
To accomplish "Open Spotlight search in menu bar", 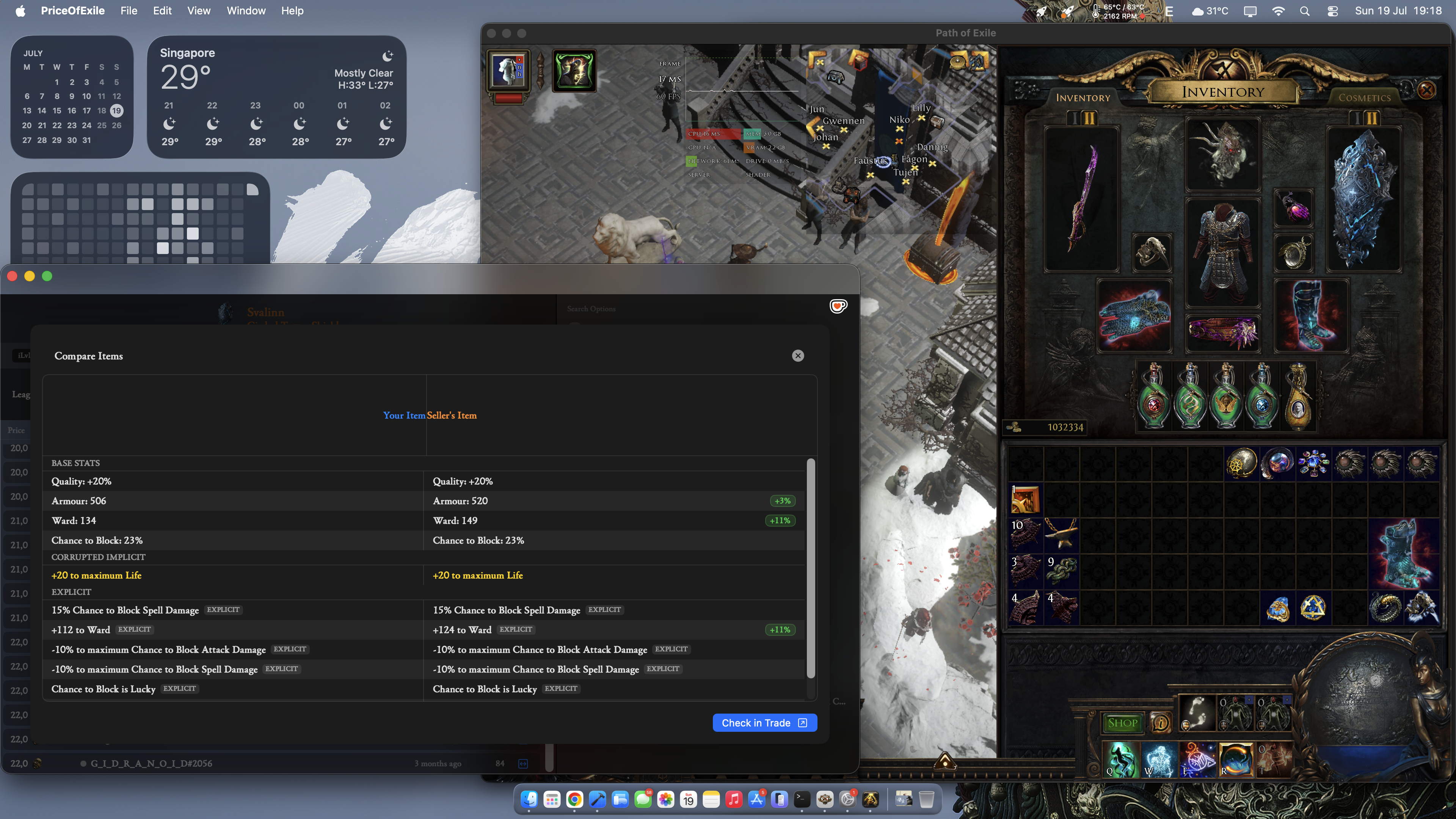I will pyautogui.click(x=1304, y=11).
